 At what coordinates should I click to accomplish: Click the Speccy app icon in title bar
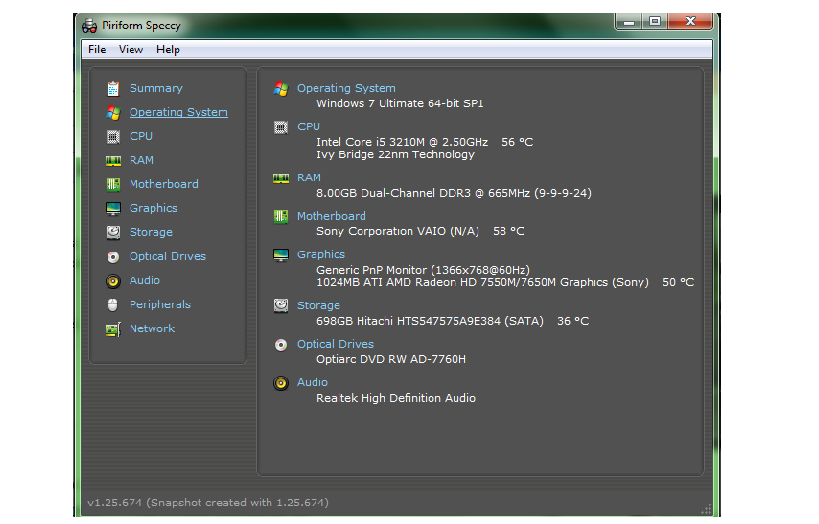(89, 26)
